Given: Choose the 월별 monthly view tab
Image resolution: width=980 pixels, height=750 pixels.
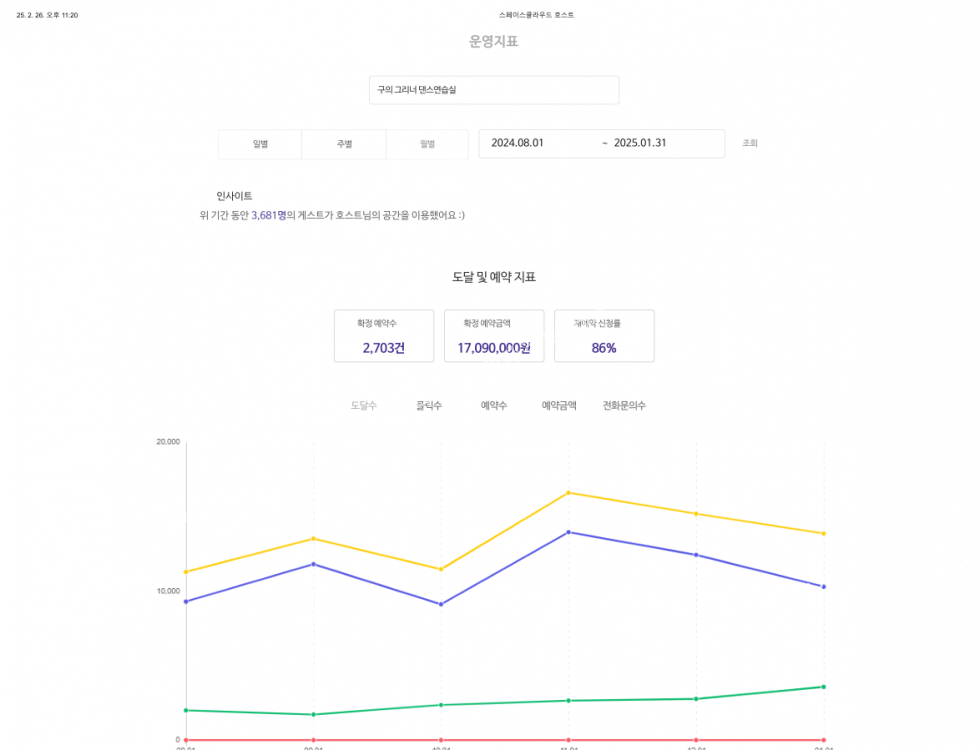Looking at the screenshot, I should pos(427,144).
